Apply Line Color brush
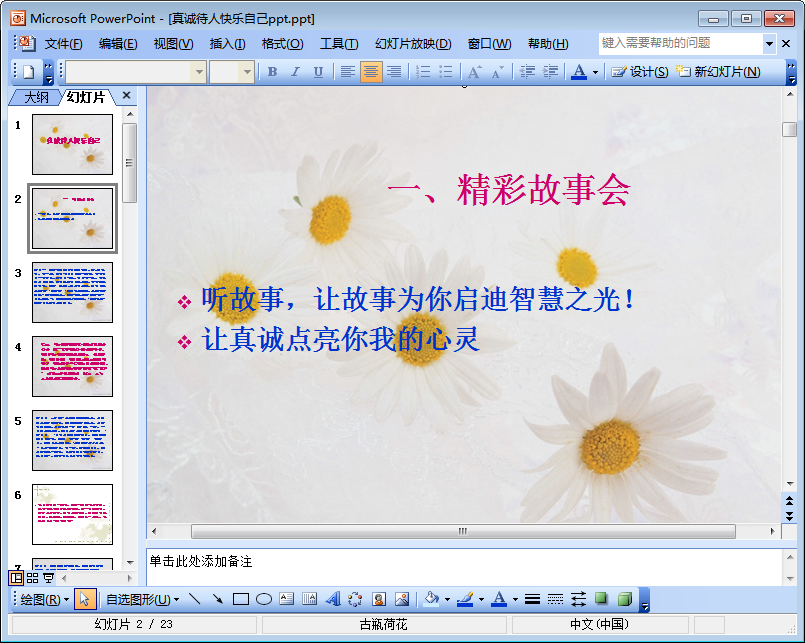The width and height of the screenshot is (805, 643). coord(465,599)
